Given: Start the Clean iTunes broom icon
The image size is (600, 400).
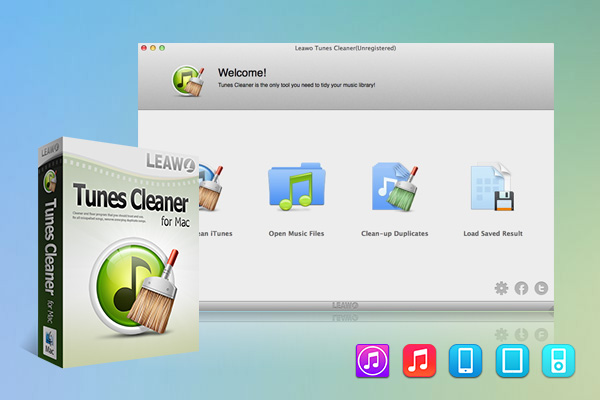Looking at the screenshot, I should [211, 188].
